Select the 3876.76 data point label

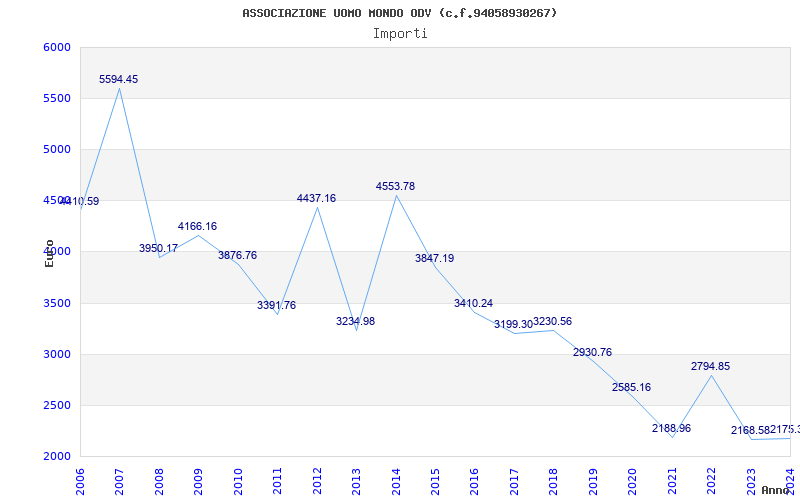point(237,256)
